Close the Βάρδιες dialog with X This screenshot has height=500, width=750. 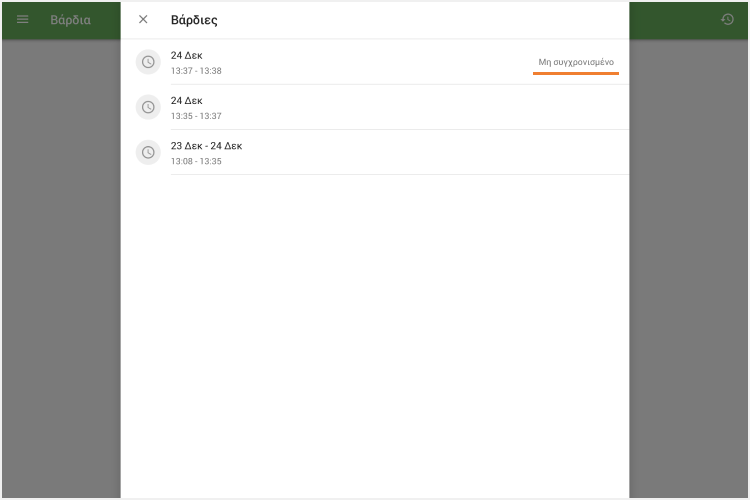coord(143,20)
